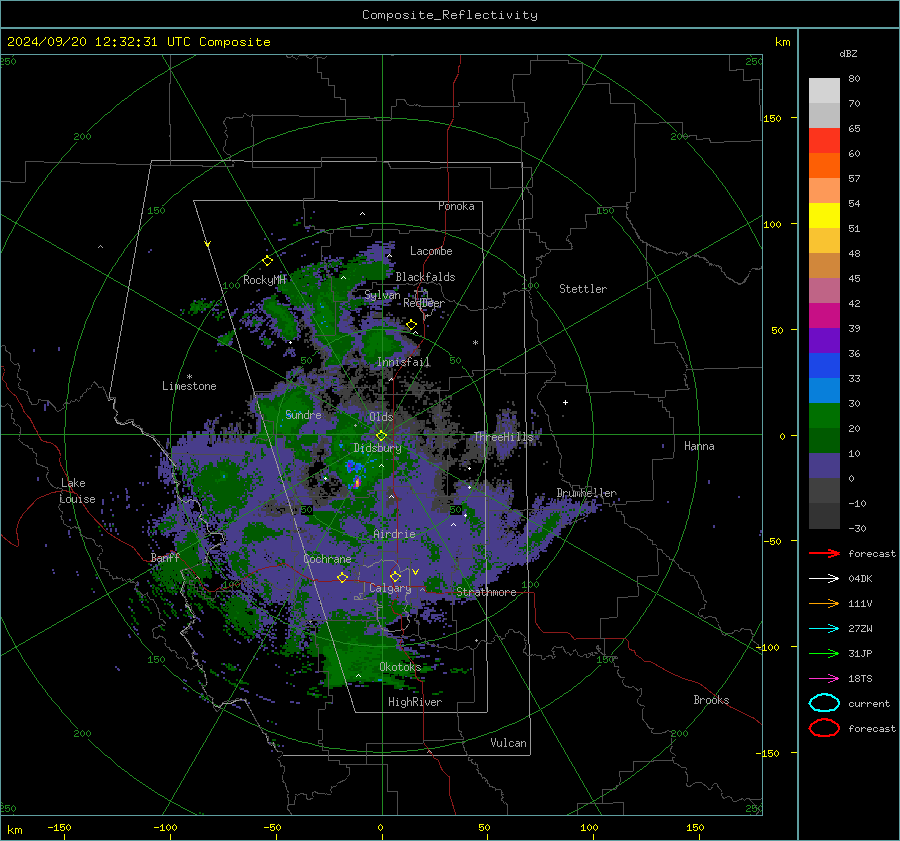Image resolution: width=900 pixels, height=841 pixels.
Task: Click the white cross marker west of Hanna
Action: pos(565,402)
